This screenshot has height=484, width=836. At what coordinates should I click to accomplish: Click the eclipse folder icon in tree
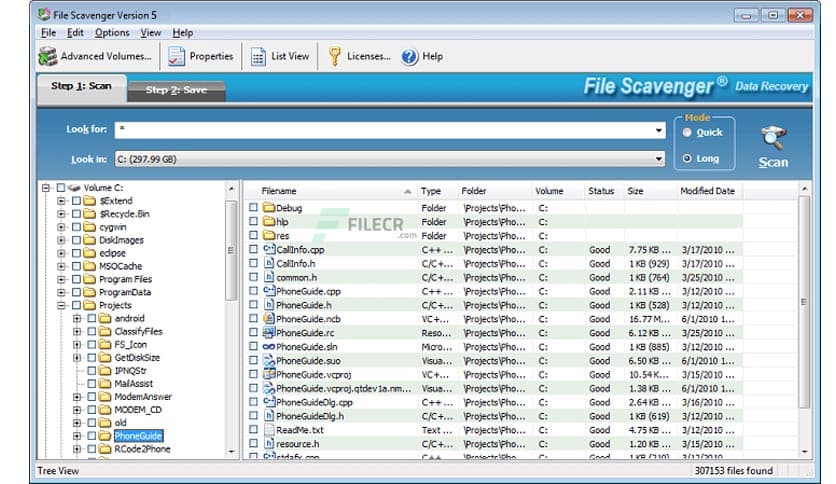(x=90, y=253)
